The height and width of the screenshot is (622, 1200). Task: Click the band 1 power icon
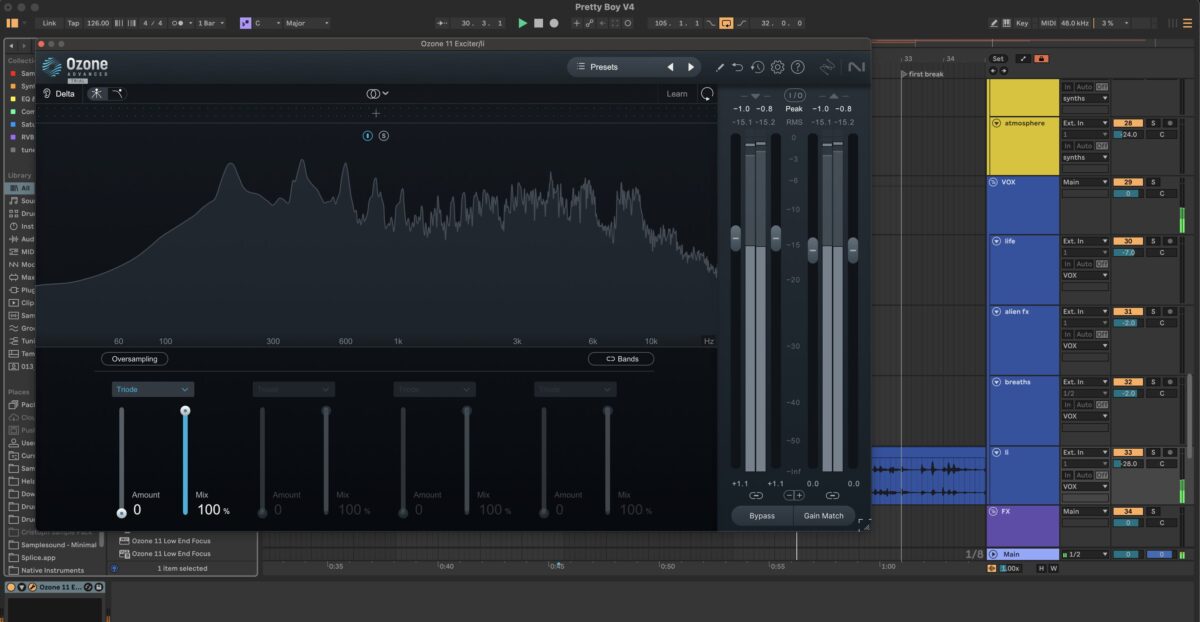pyautogui.click(x=367, y=135)
